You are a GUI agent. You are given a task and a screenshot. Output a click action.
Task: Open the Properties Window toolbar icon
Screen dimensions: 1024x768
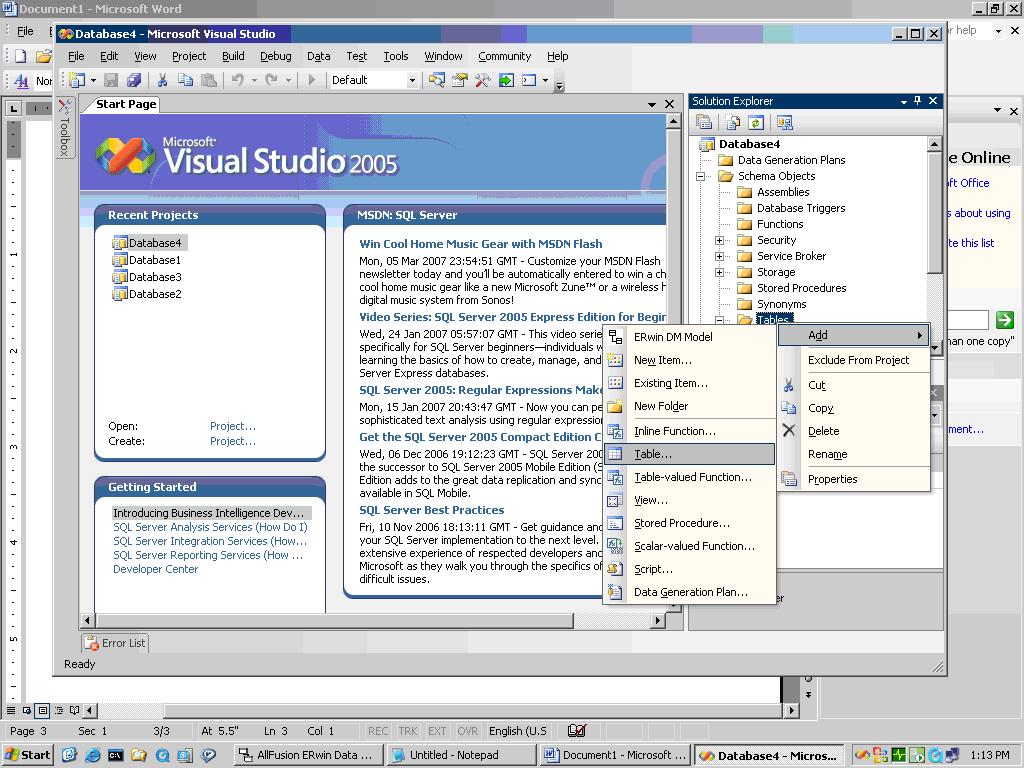click(460, 80)
